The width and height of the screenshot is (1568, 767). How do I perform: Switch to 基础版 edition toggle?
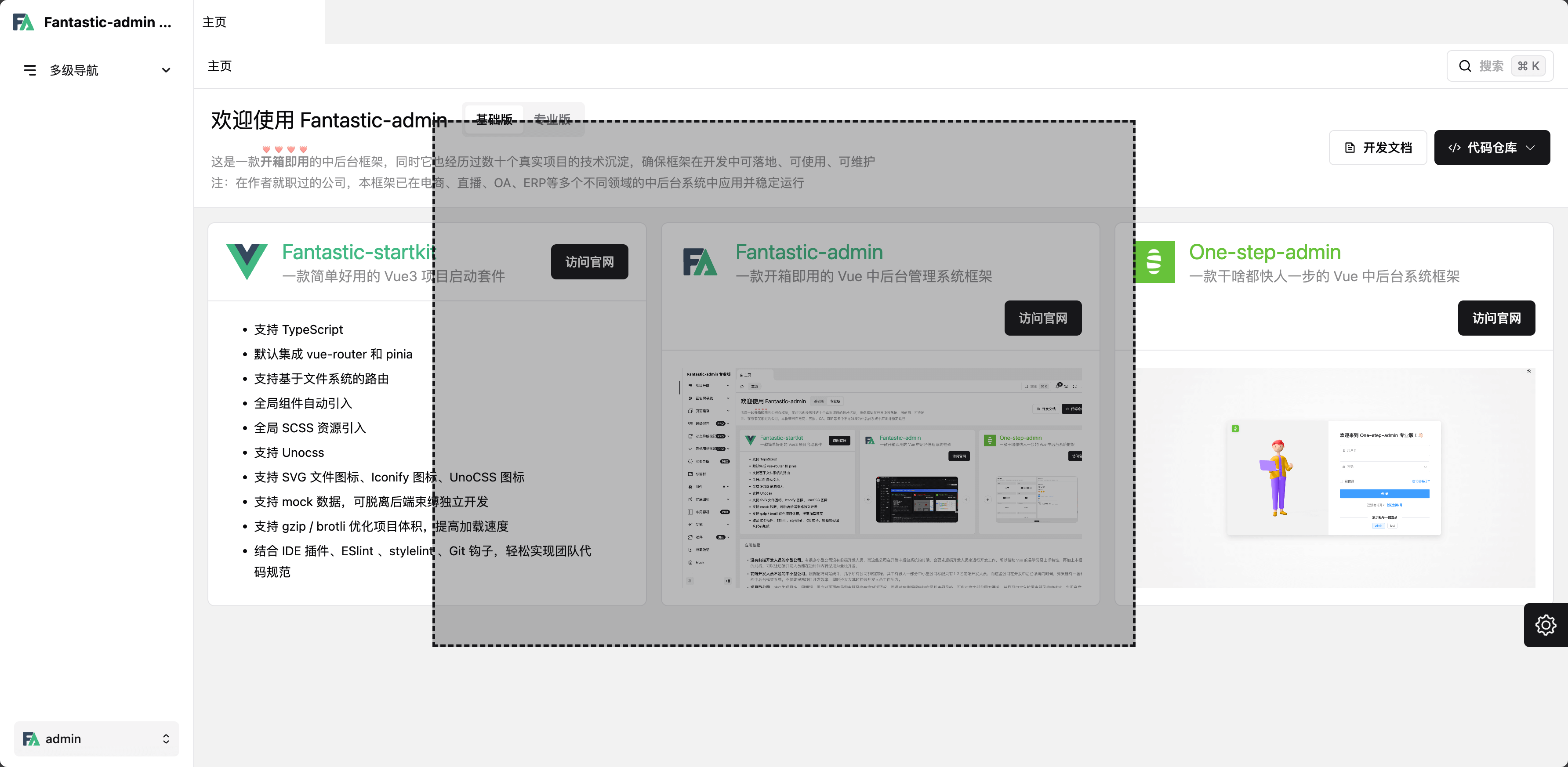click(494, 119)
